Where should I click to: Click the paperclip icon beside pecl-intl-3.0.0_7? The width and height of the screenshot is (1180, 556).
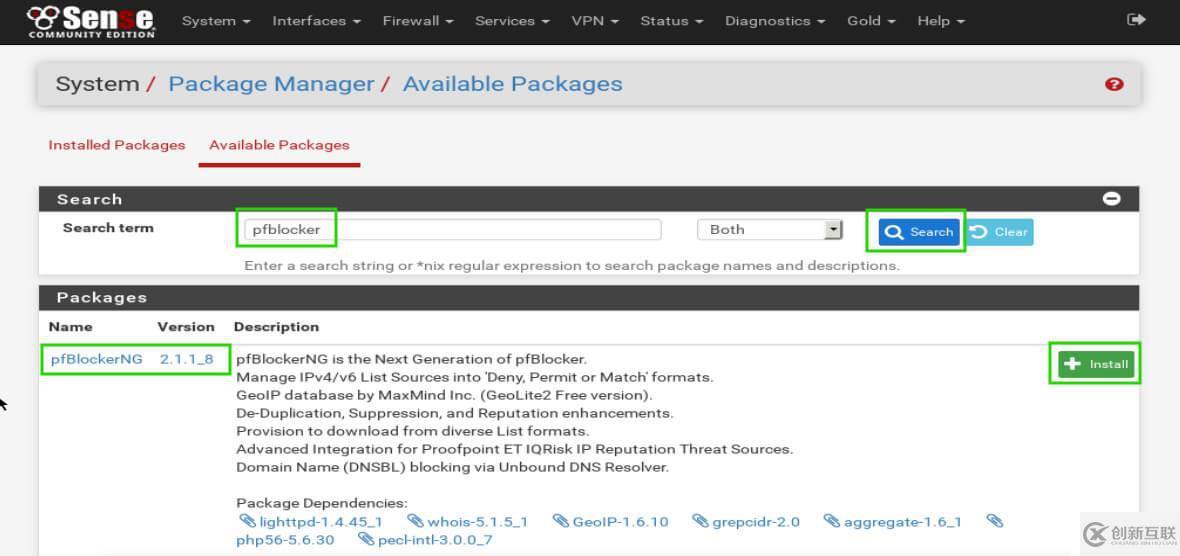point(366,539)
